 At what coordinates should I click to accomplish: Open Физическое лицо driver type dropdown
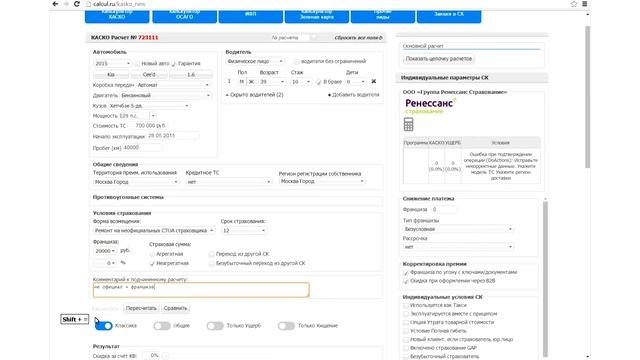tap(255, 61)
